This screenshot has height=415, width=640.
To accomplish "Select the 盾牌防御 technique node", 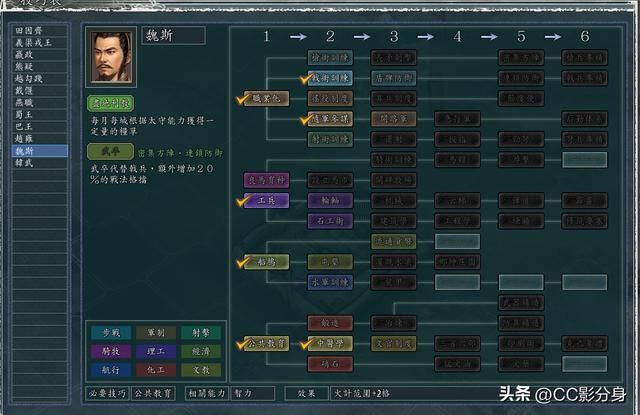I will click(393, 78).
